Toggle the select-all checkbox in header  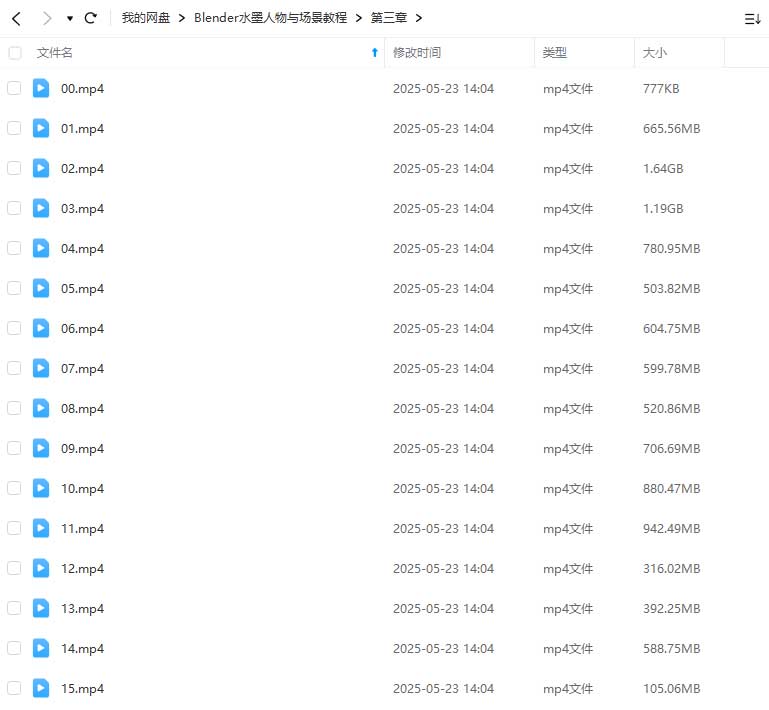[x=14, y=53]
